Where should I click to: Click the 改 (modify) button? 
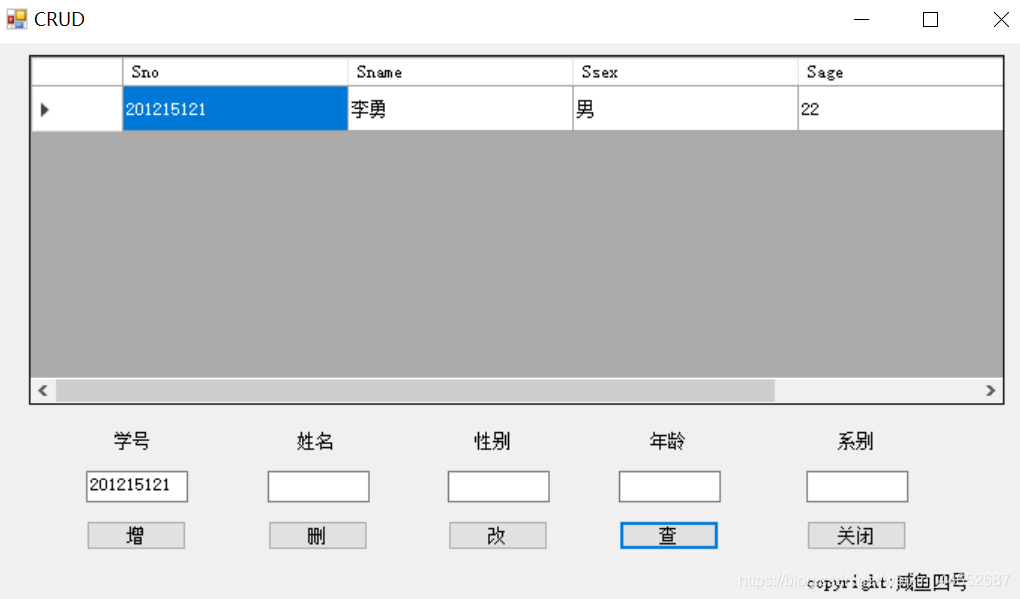[498, 535]
